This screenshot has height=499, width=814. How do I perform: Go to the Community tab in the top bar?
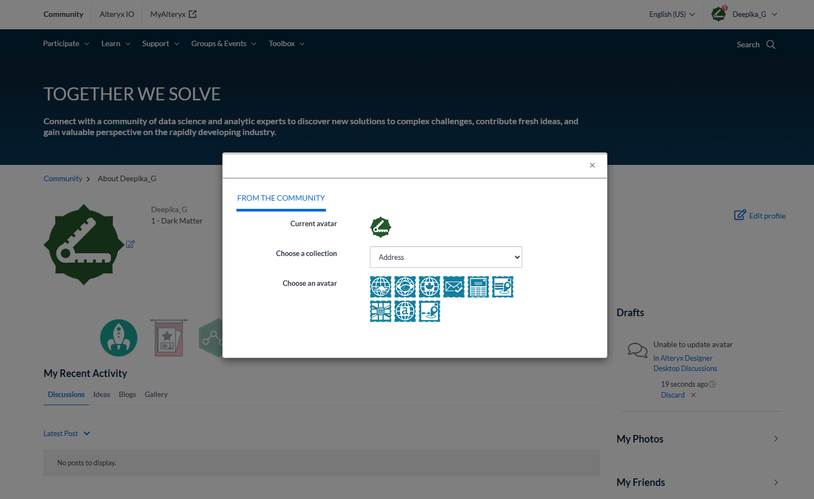(63, 14)
